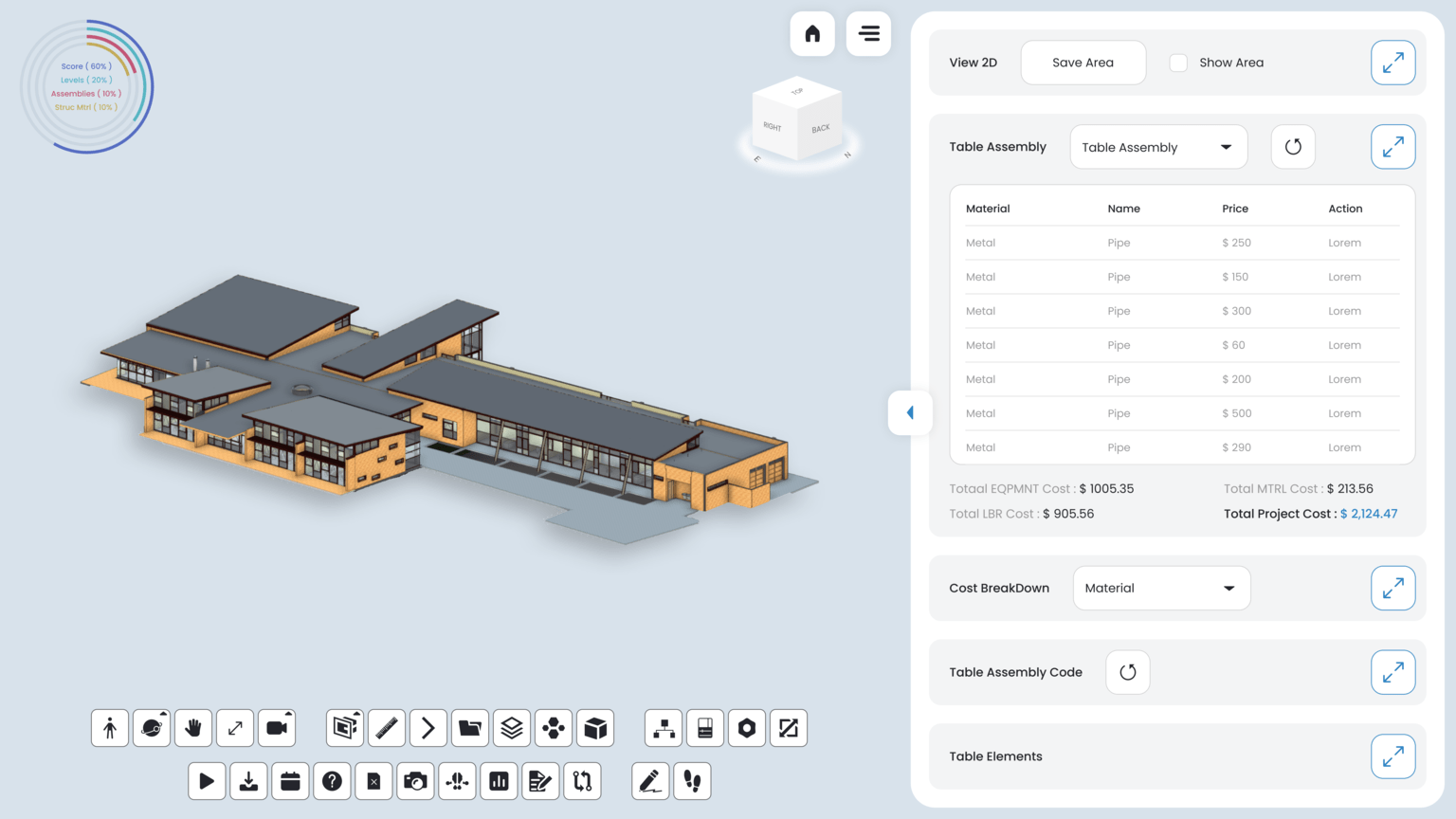Select the Pan hand tool
Viewport: 1456px width, 819px height.
(193, 728)
